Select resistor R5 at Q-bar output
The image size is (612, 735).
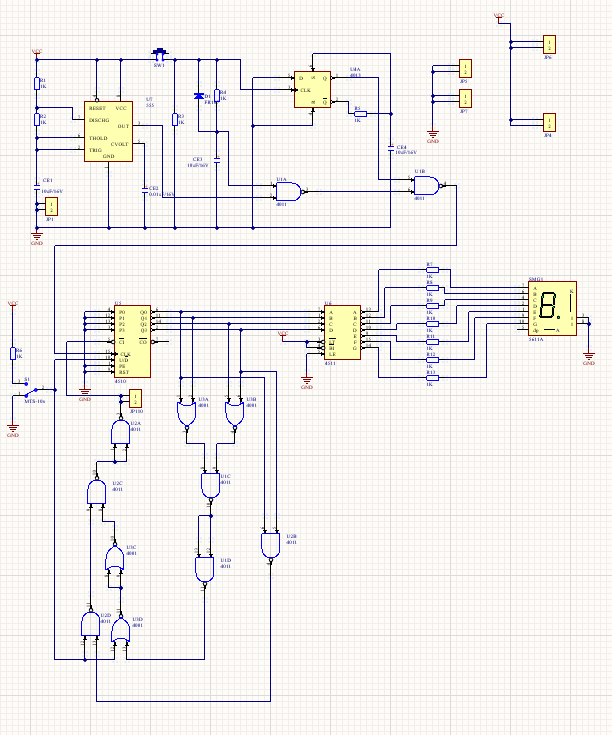coord(360,114)
